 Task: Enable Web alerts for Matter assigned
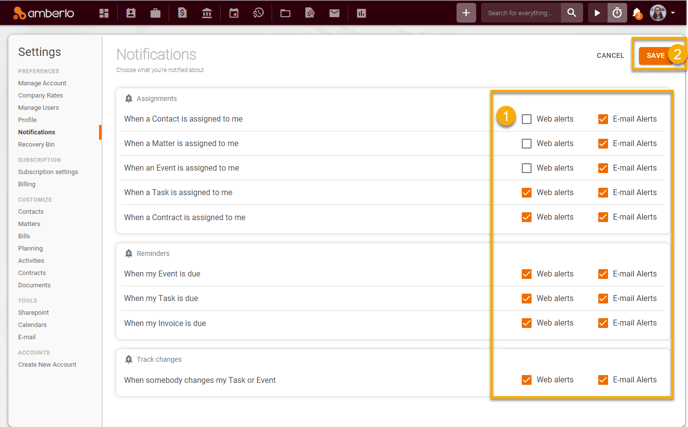[x=527, y=144]
